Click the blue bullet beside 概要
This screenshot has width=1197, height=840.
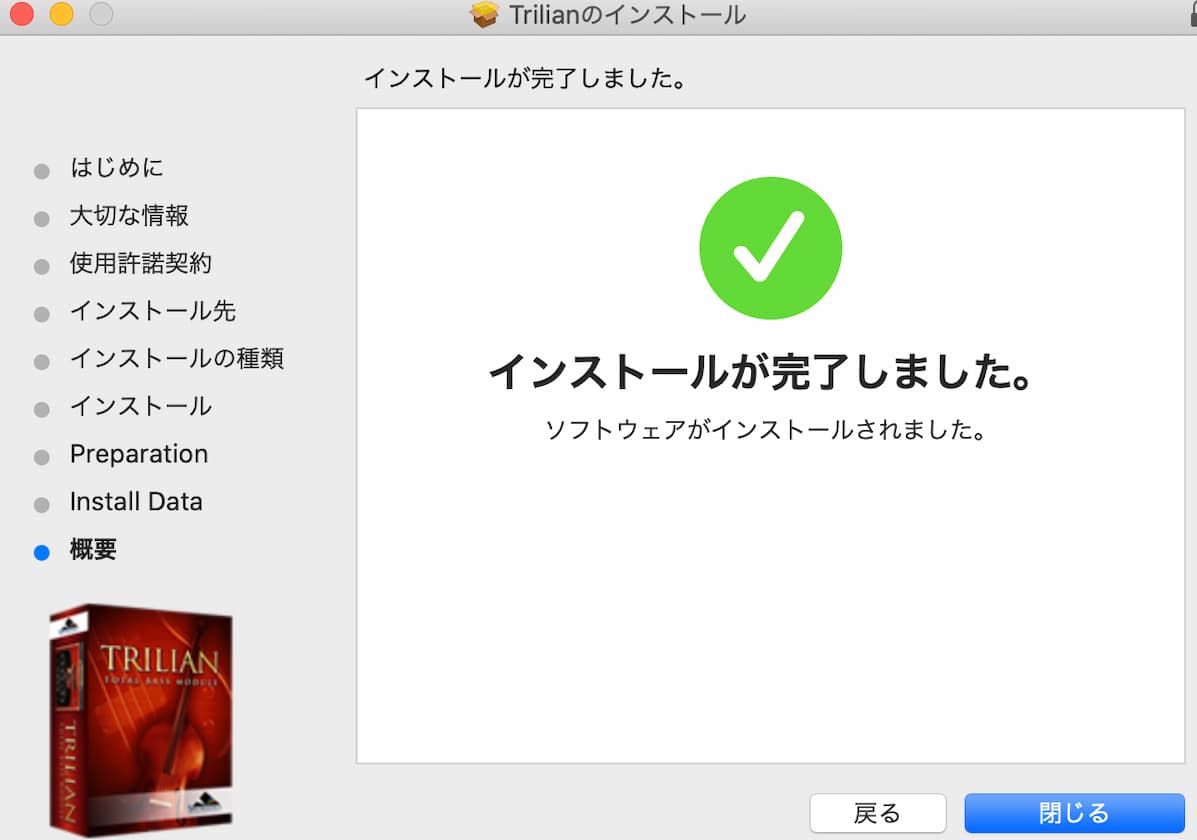[x=42, y=552]
